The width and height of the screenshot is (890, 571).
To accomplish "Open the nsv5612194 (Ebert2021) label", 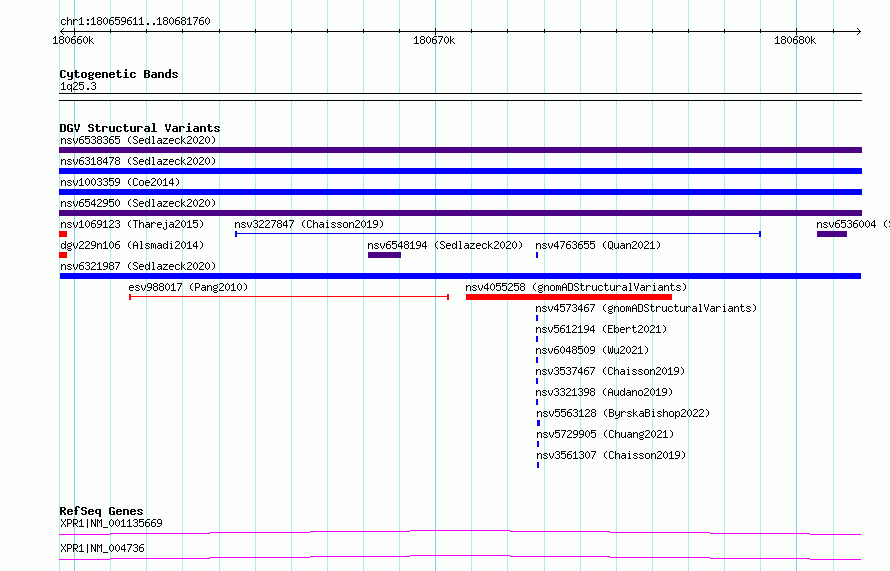I will (x=601, y=329).
